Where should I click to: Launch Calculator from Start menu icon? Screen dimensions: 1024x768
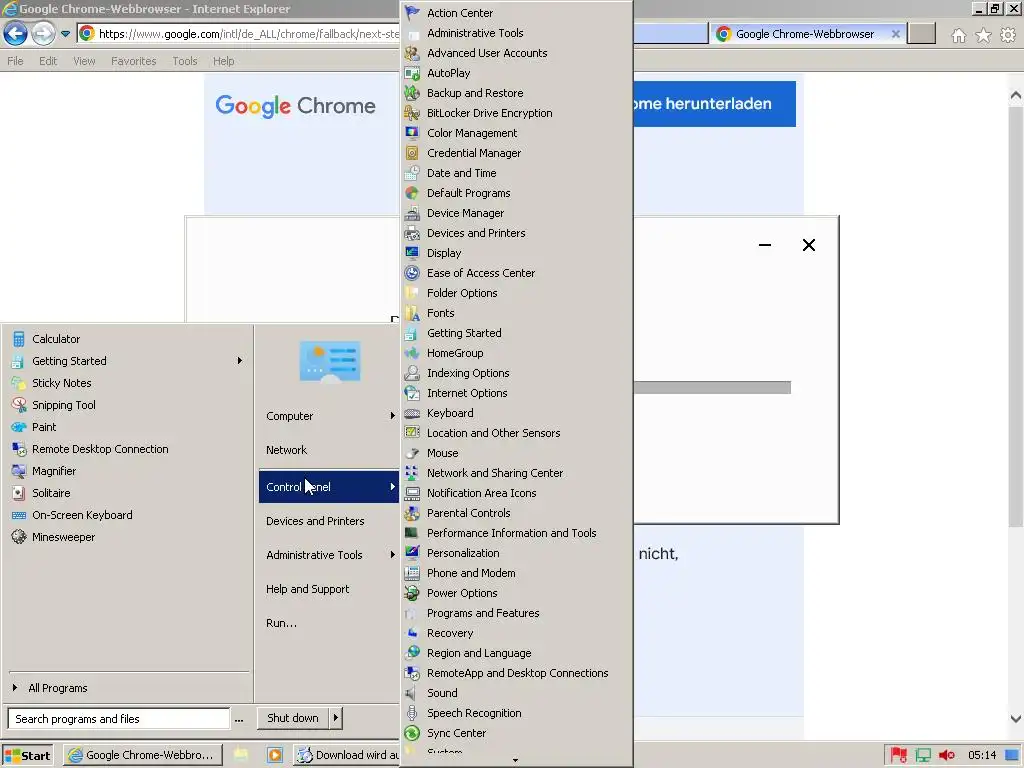pos(19,339)
